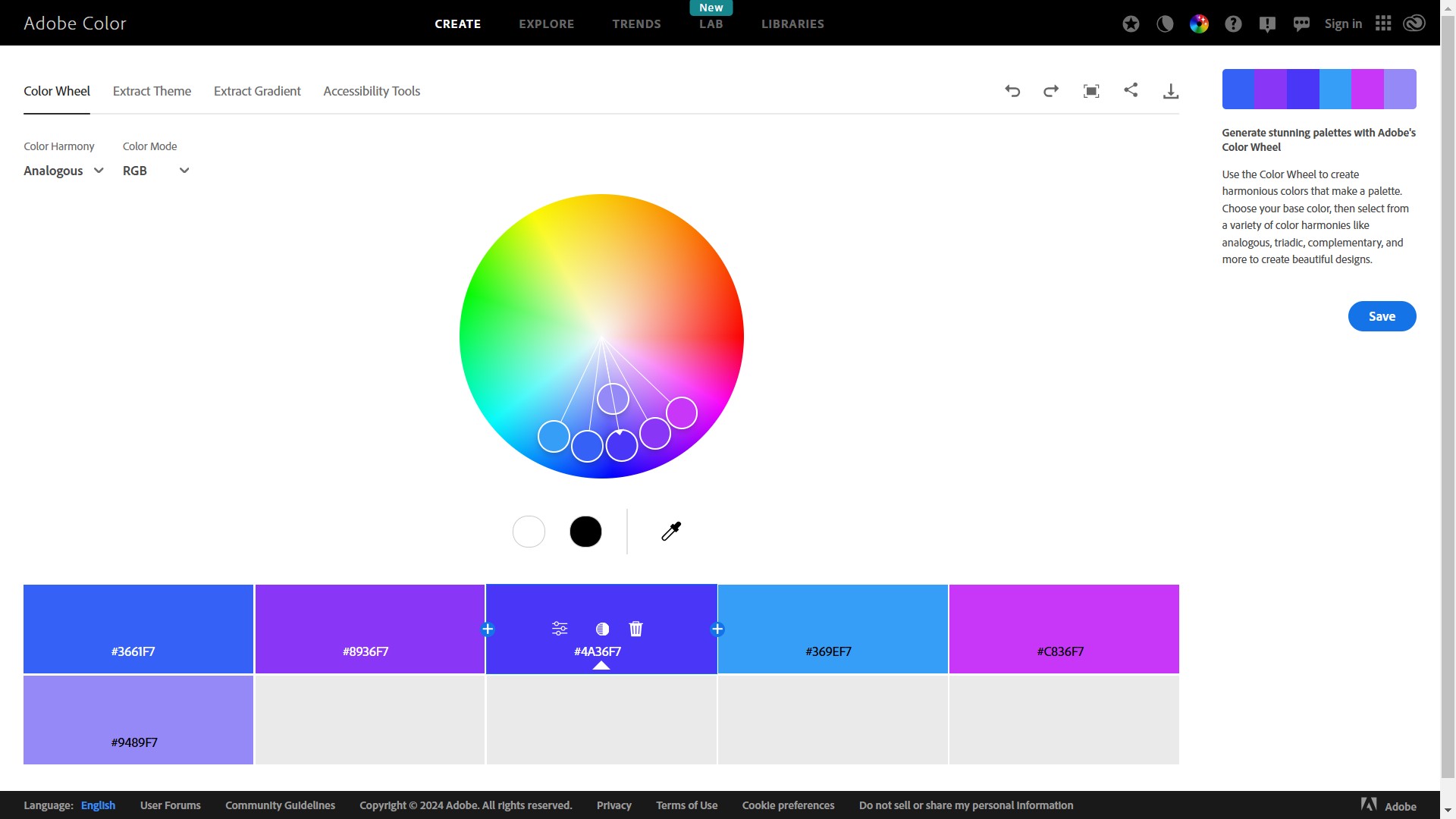Pick the white background color circle

(529, 532)
